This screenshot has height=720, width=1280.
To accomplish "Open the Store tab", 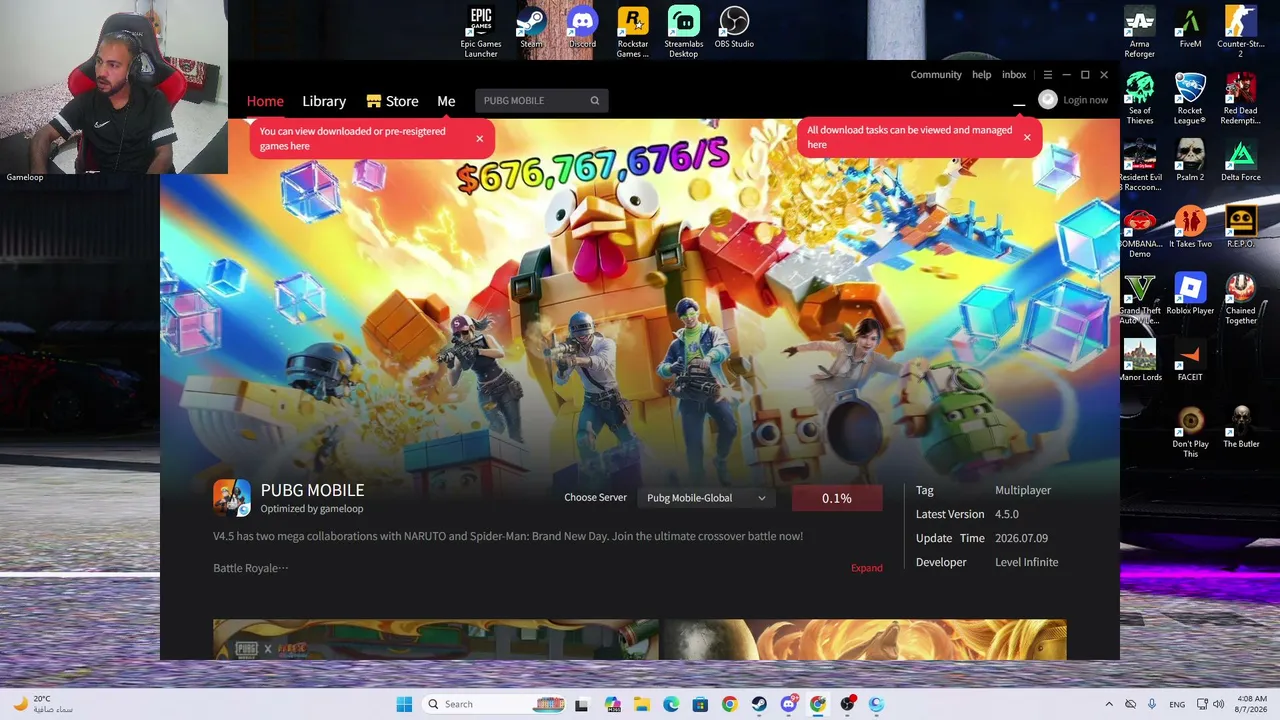I will (x=392, y=101).
